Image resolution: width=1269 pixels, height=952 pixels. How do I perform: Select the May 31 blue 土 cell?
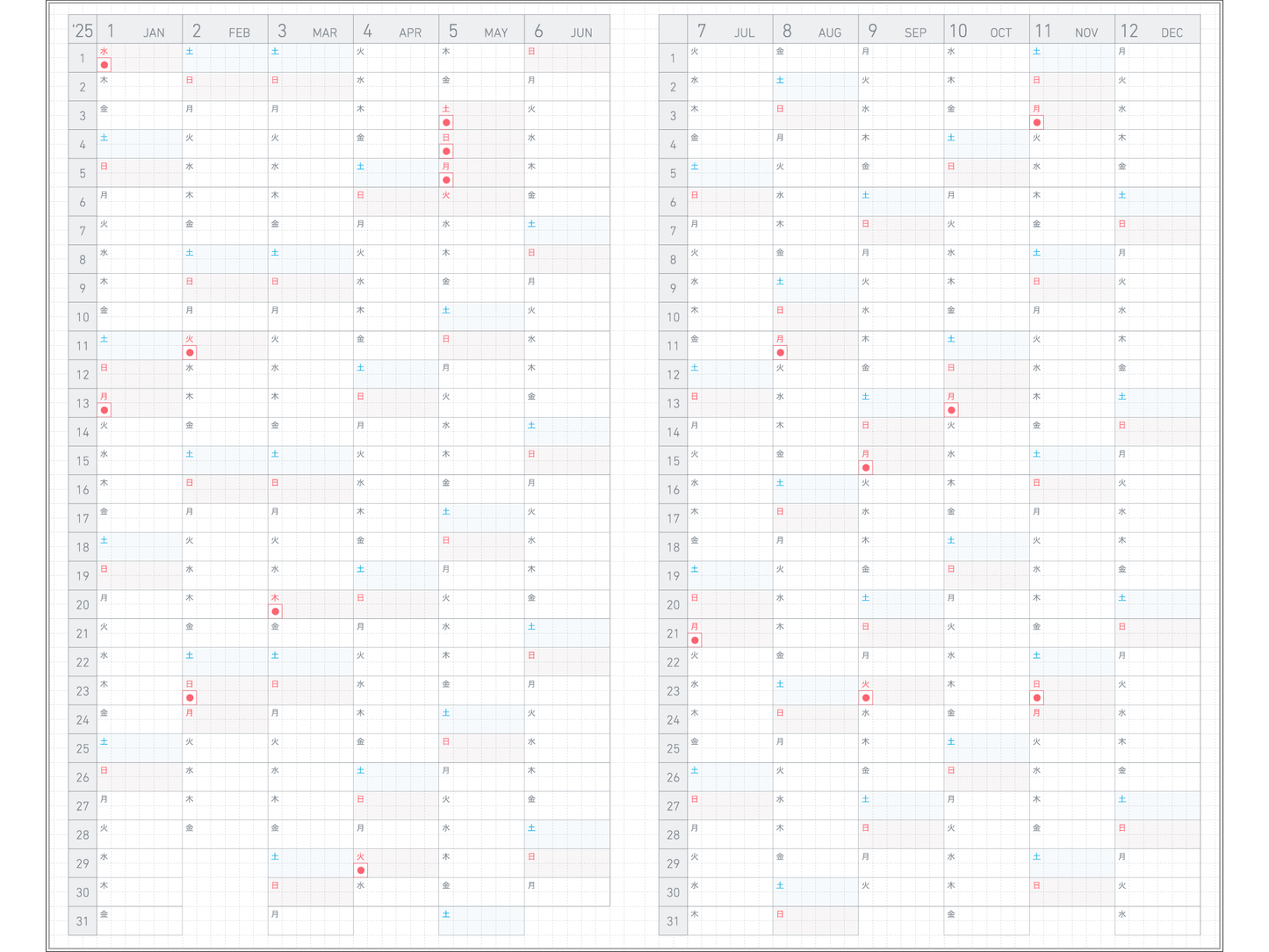click(x=481, y=920)
